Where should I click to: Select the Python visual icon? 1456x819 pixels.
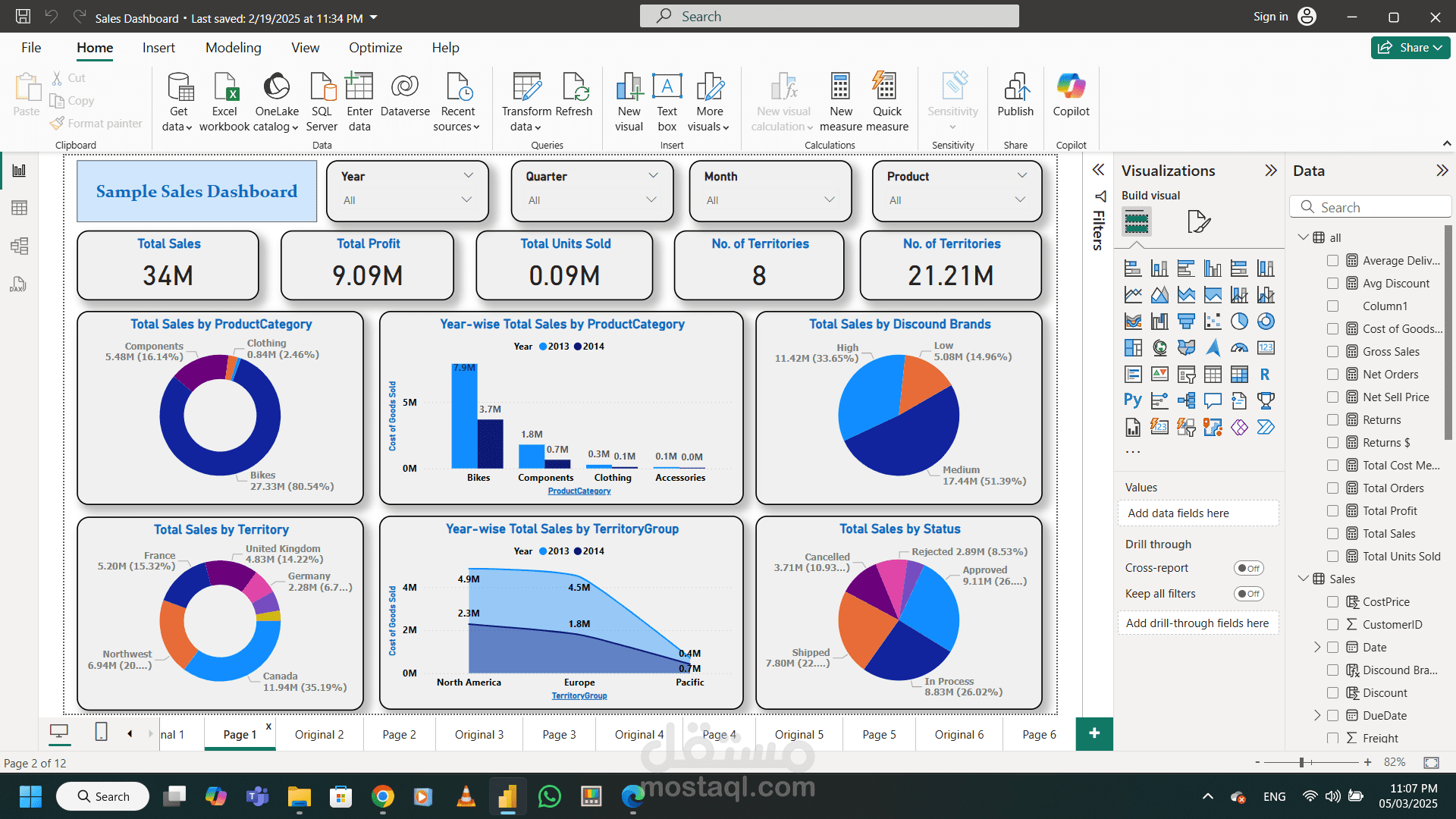1132,400
